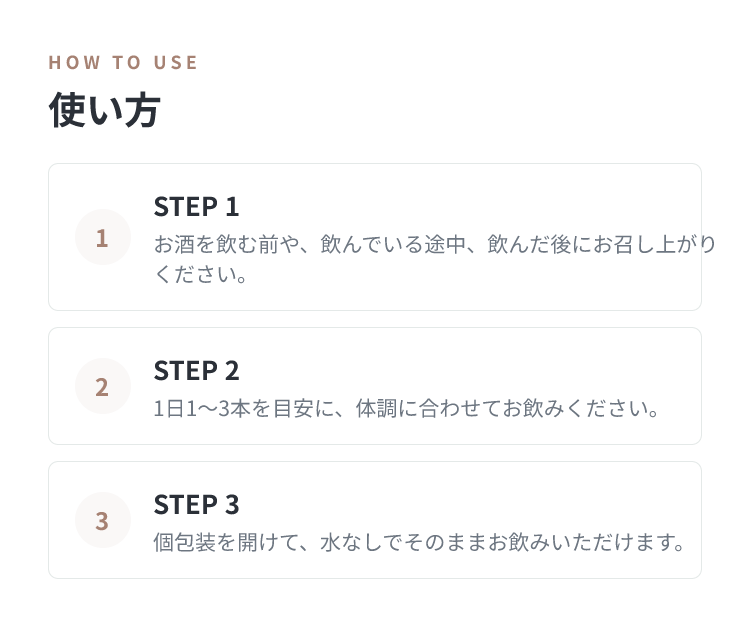
Task: Click the ください。 line in step 1
Action: point(200,275)
